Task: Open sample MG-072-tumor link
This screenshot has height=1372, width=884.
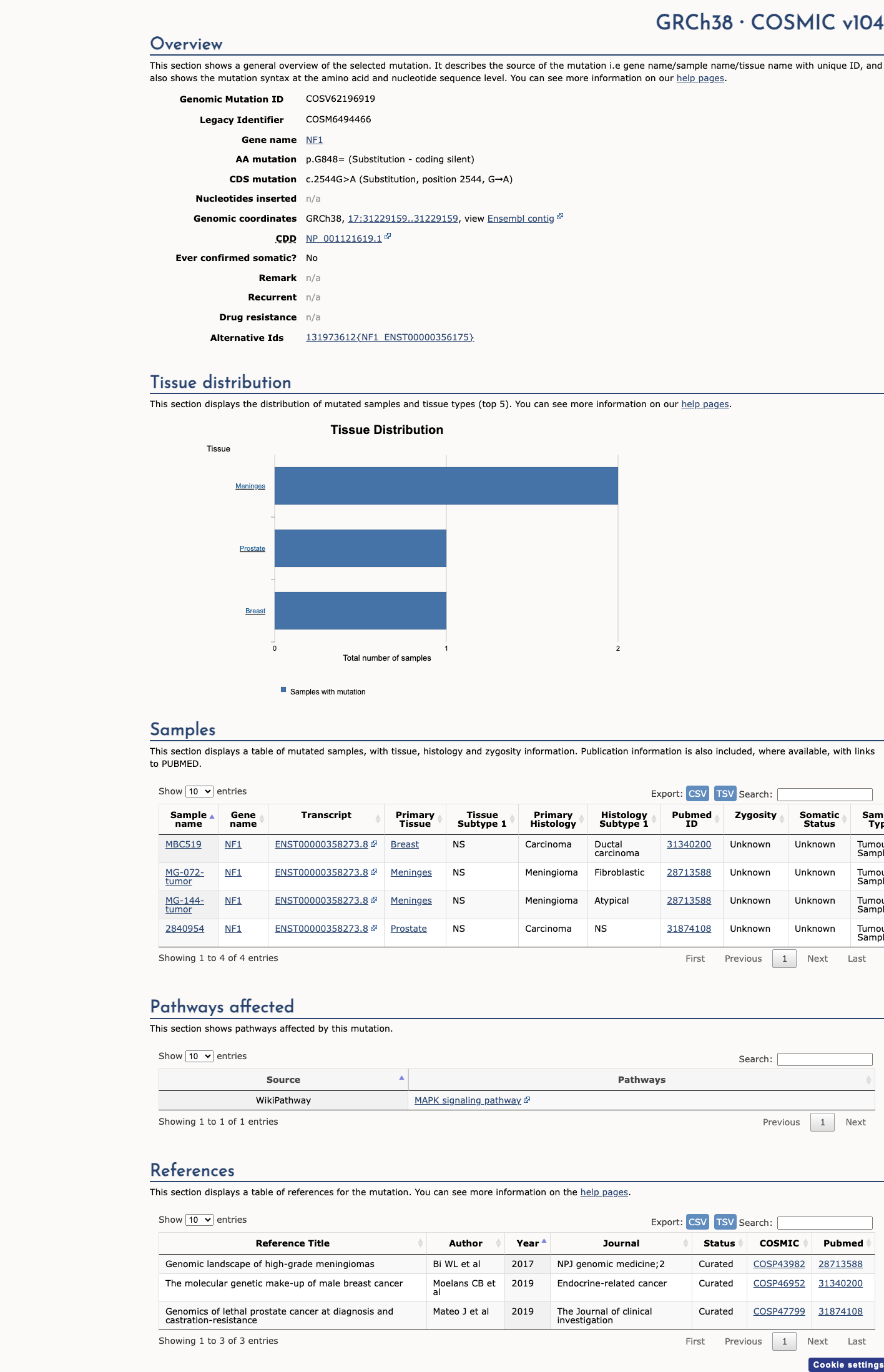Action: pyautogui.click(x=185, y=877)
